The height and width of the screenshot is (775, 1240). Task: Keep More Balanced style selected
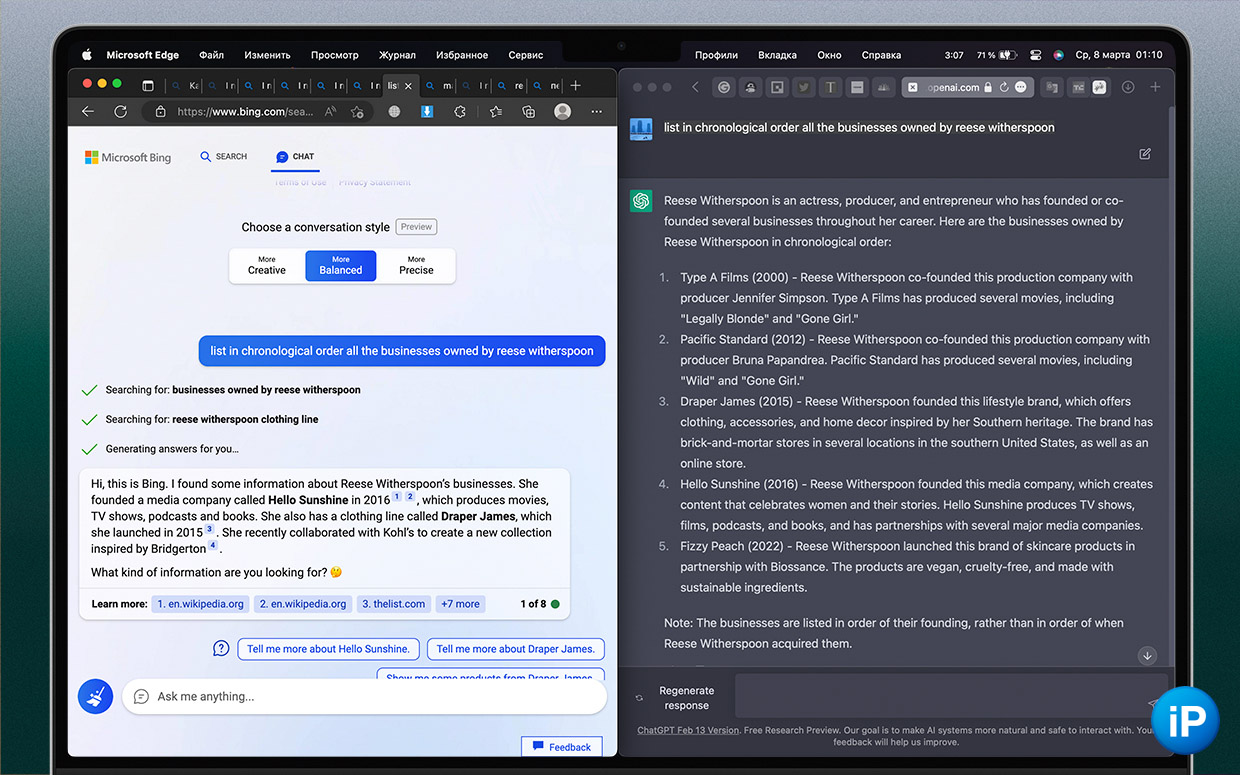point(340,266)
